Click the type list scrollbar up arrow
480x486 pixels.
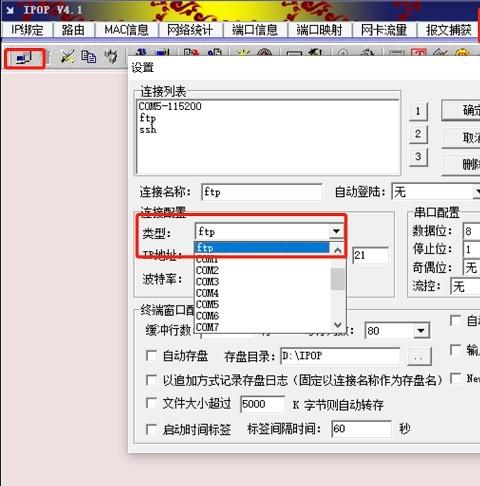[338, 250]
